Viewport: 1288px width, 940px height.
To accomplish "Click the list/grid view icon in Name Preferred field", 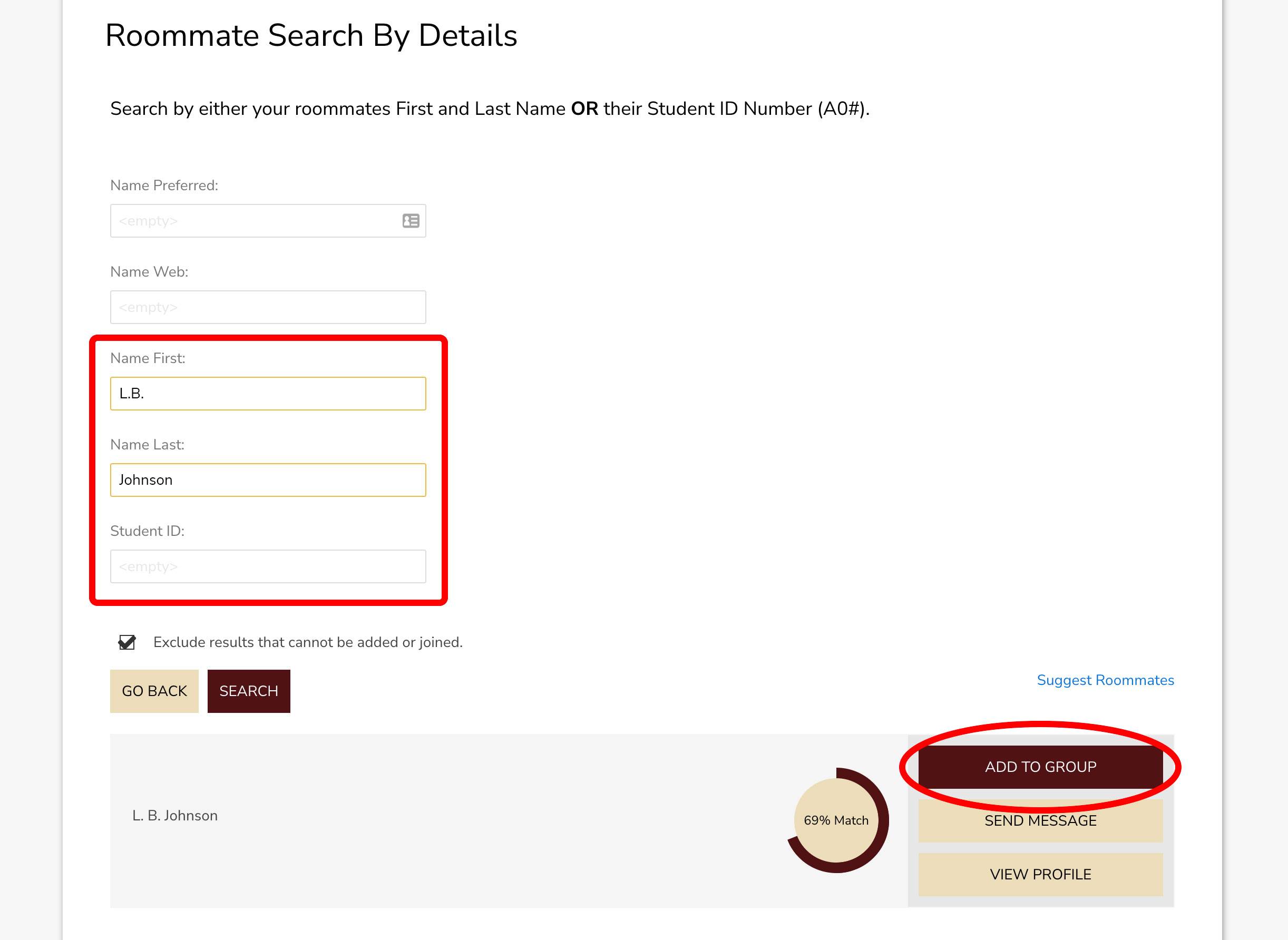I will [x=411, y=221].
